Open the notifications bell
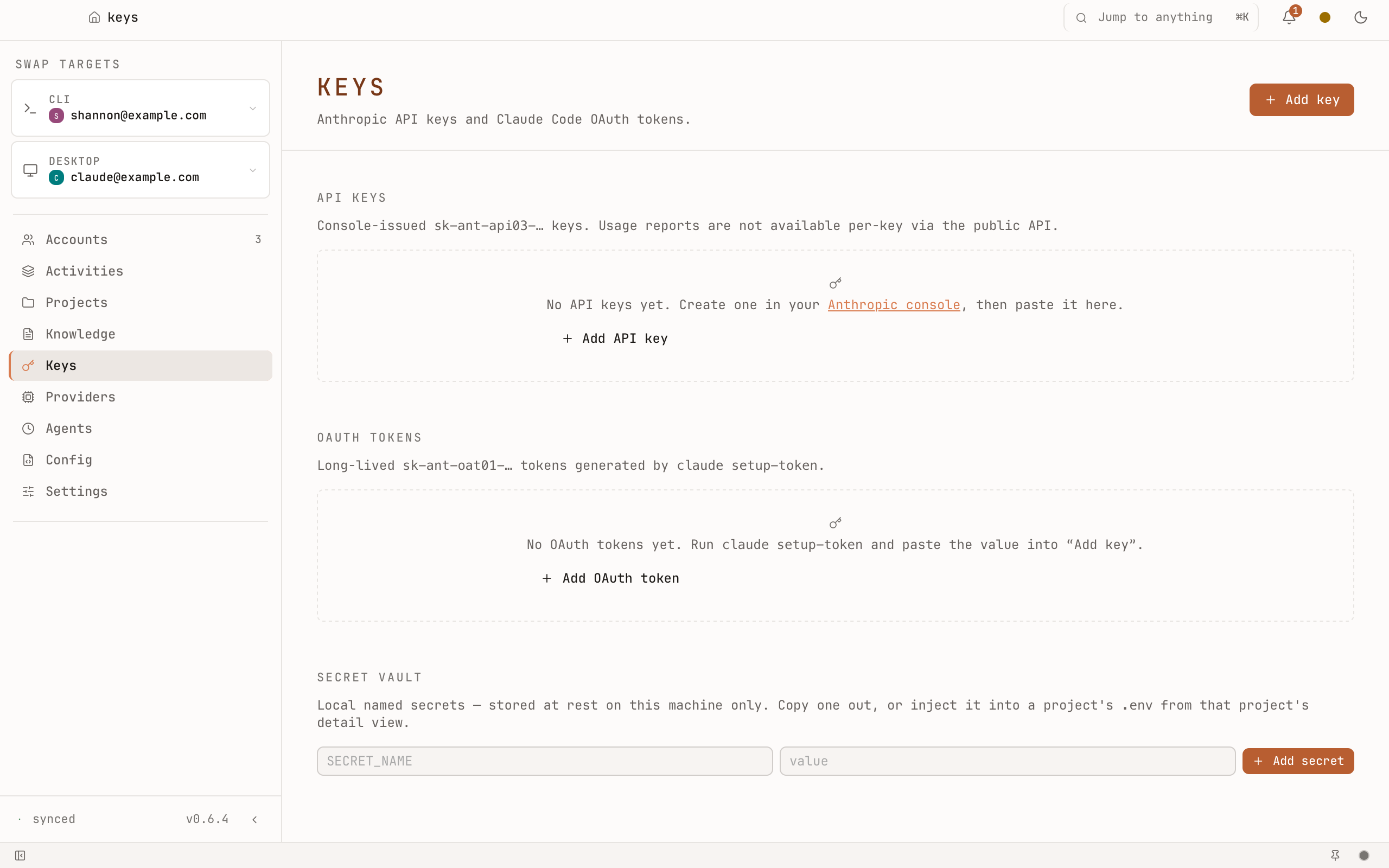This screenshot has height=868, width=1389. 1289,17
